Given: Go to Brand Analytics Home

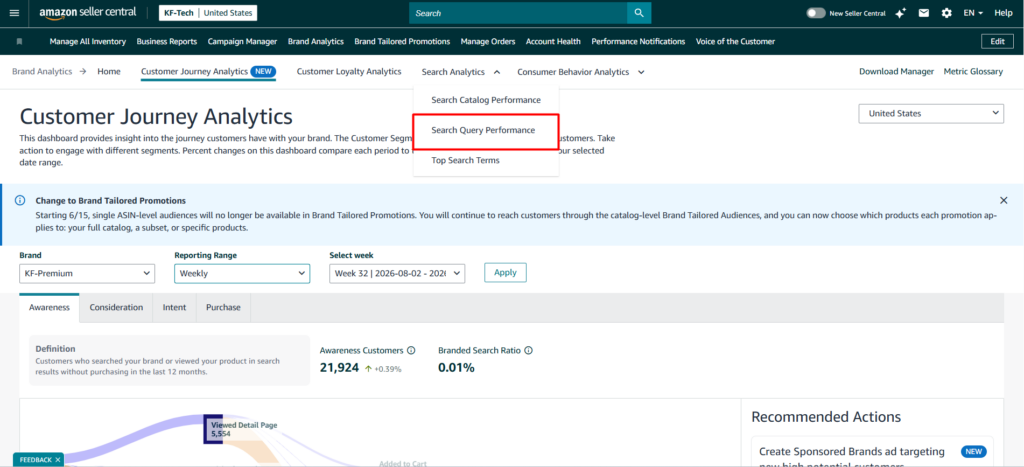Looking at the screenshot, I should [109, 72].
